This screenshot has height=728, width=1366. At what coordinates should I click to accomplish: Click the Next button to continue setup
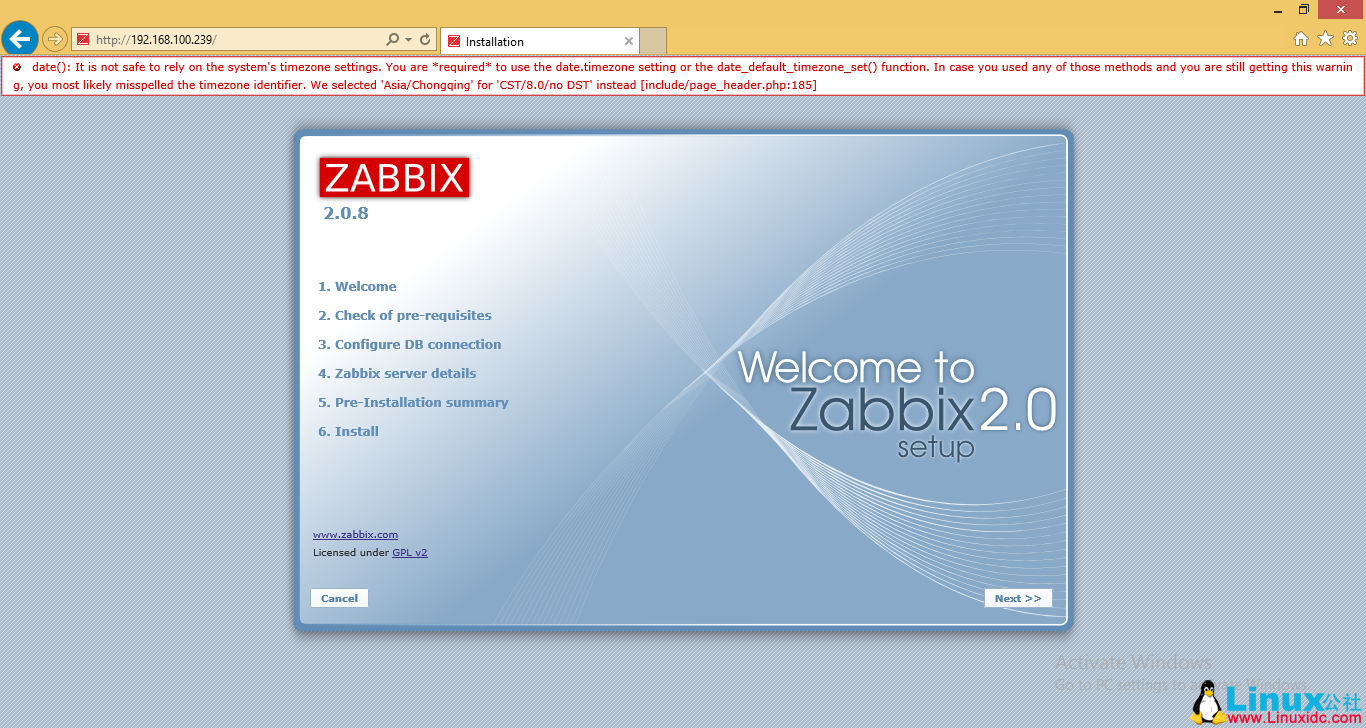[x=1018, y=597]
